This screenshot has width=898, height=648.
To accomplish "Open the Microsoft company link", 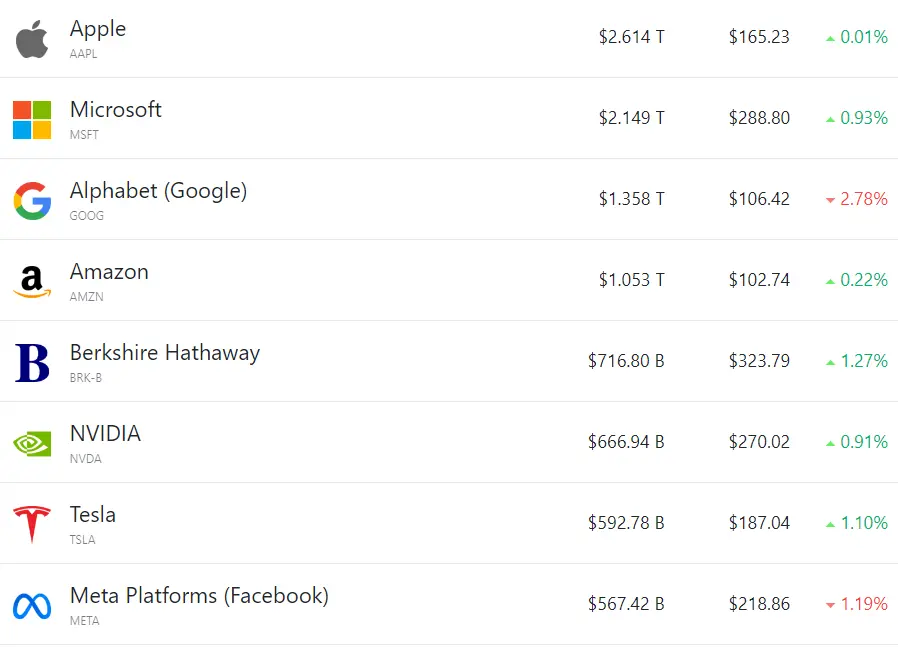I will click(x=116, y=109).
